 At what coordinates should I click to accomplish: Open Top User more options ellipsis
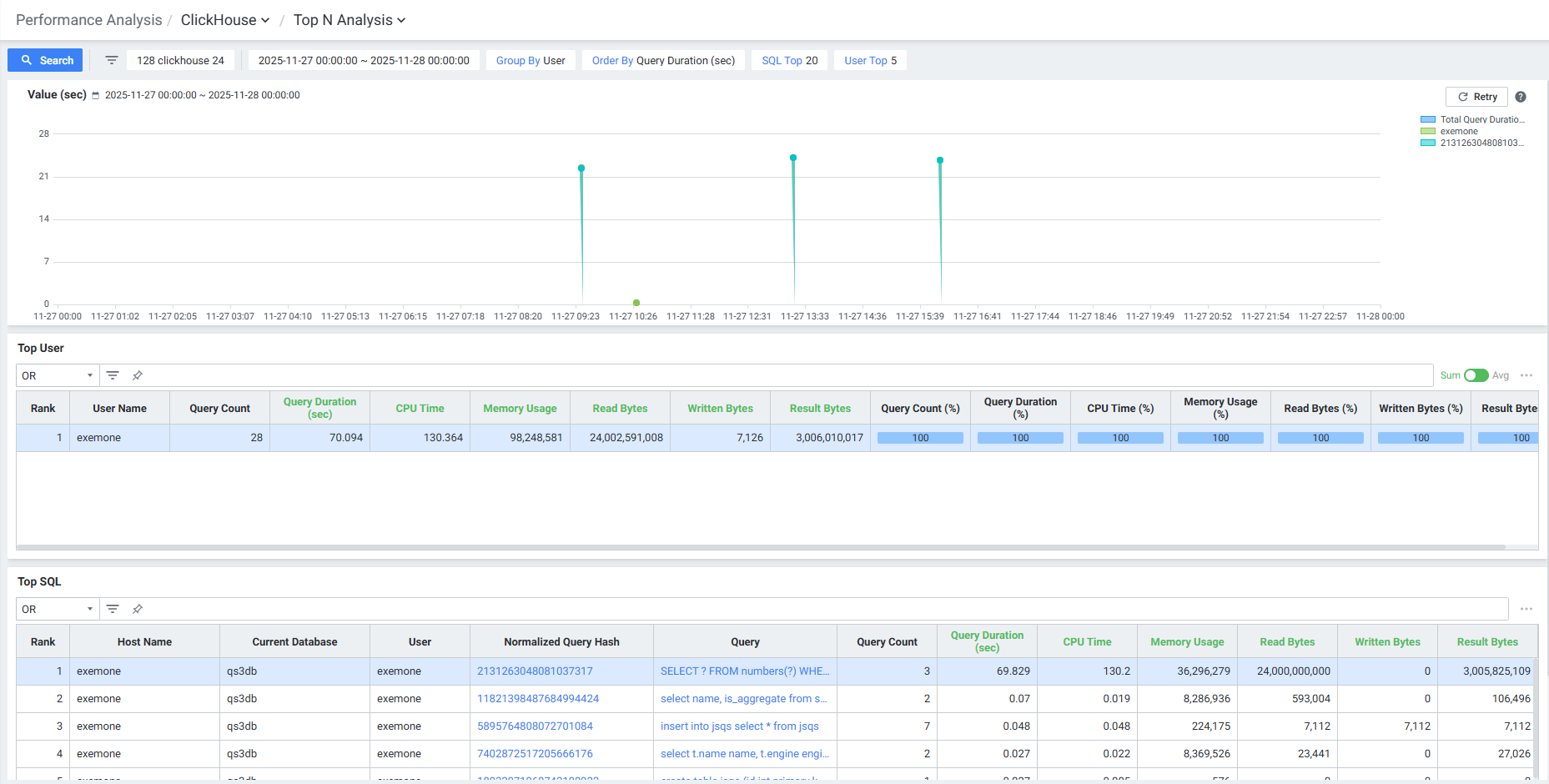(x=1526, y=375)
